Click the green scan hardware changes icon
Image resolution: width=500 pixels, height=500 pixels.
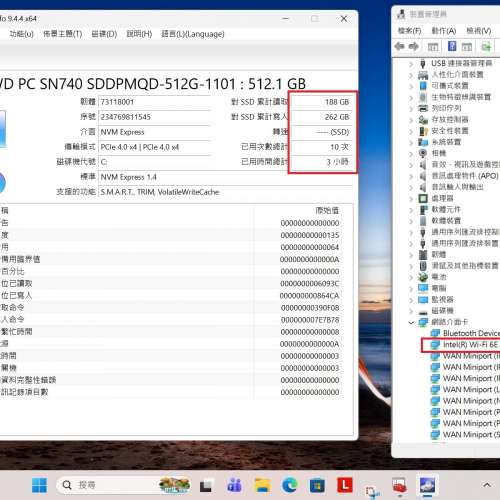(486, 47)
